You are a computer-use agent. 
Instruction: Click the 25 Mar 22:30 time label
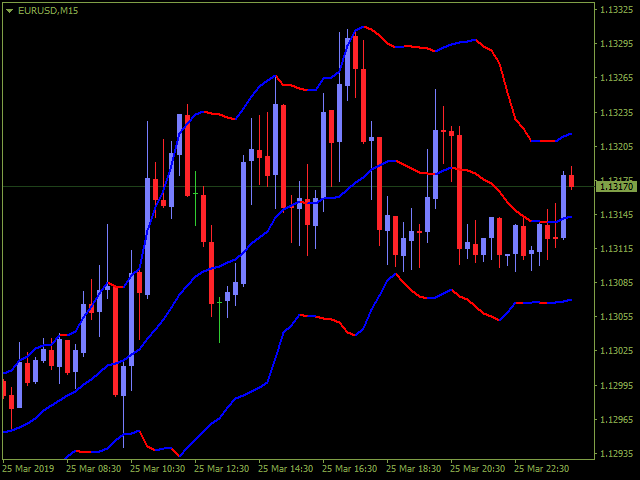coord(542,469)
